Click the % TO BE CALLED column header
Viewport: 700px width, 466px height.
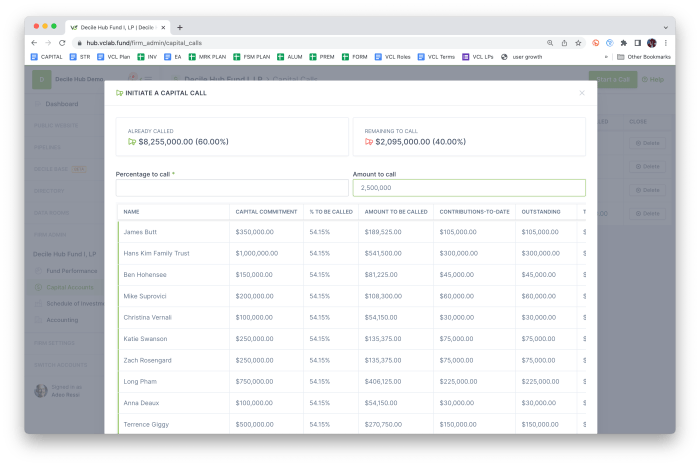(331, 212)
